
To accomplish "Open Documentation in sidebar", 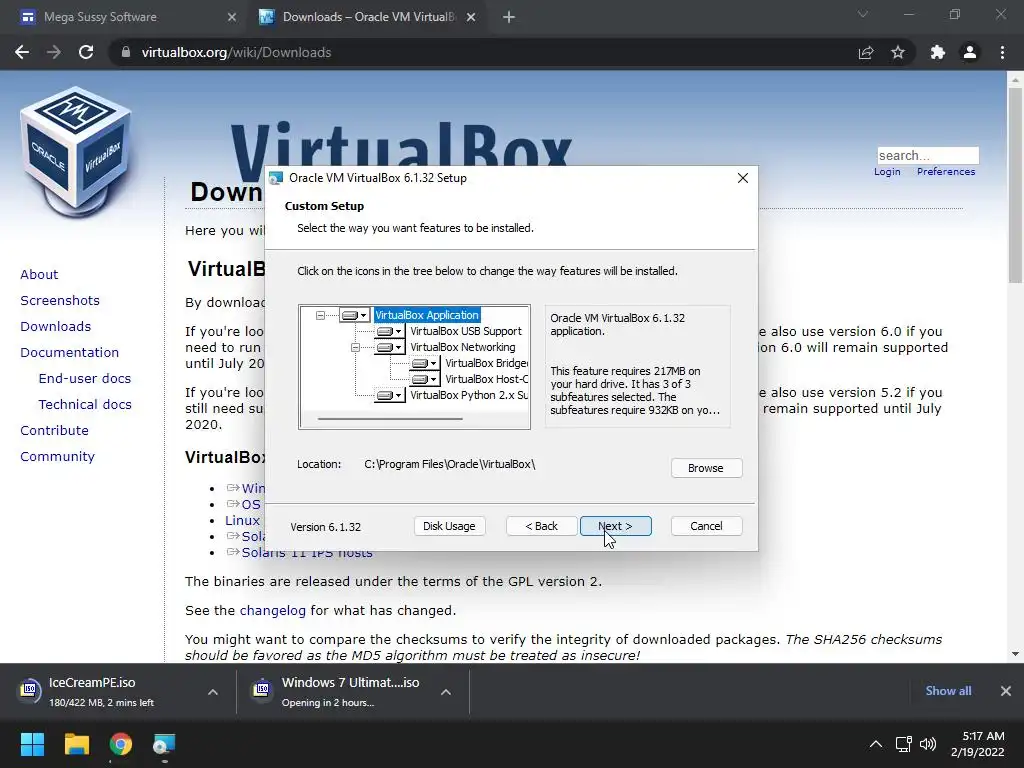I will tap(69, 353).
